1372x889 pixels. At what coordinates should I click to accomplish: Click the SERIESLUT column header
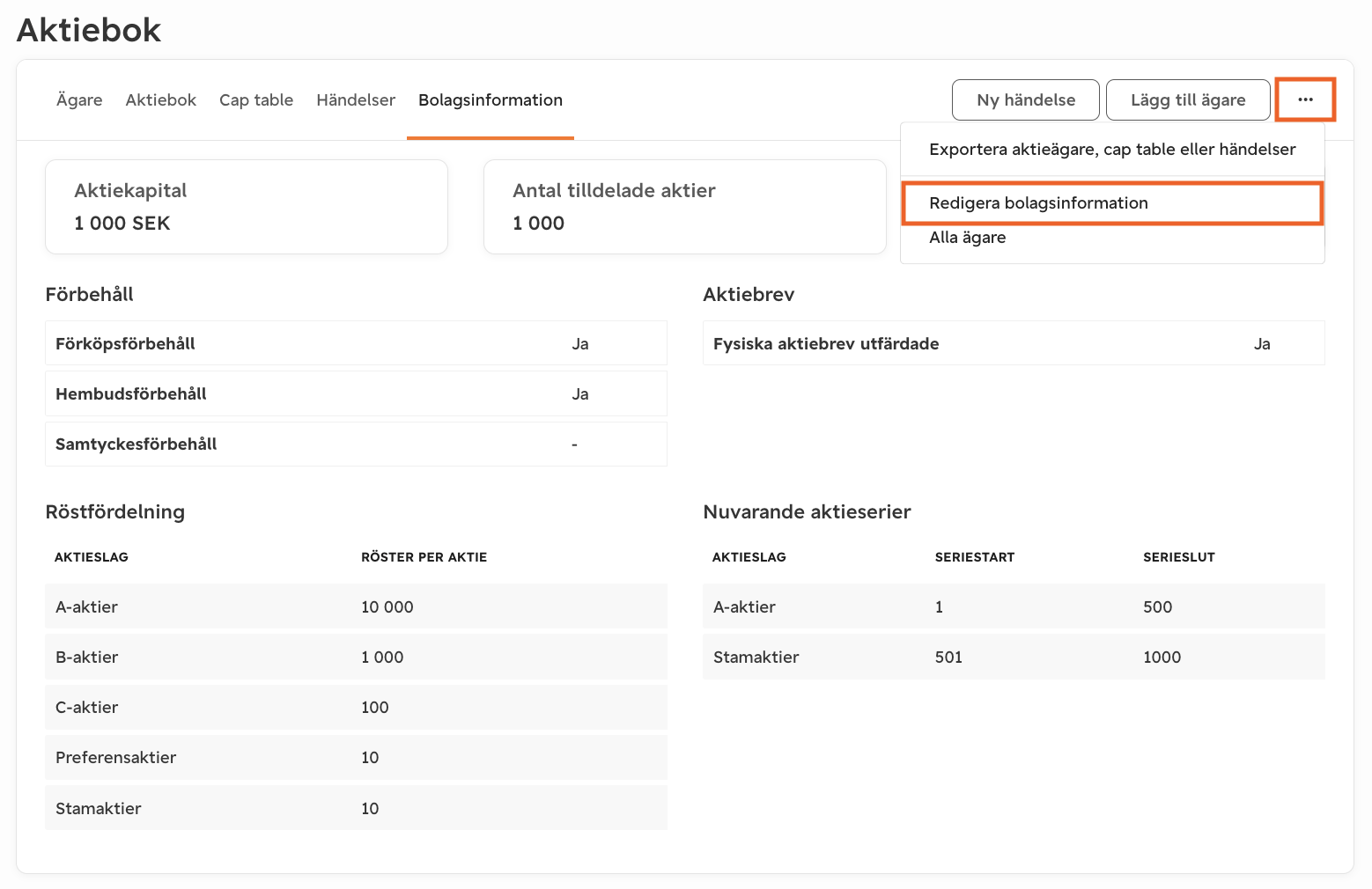(x=1179, y=557)
